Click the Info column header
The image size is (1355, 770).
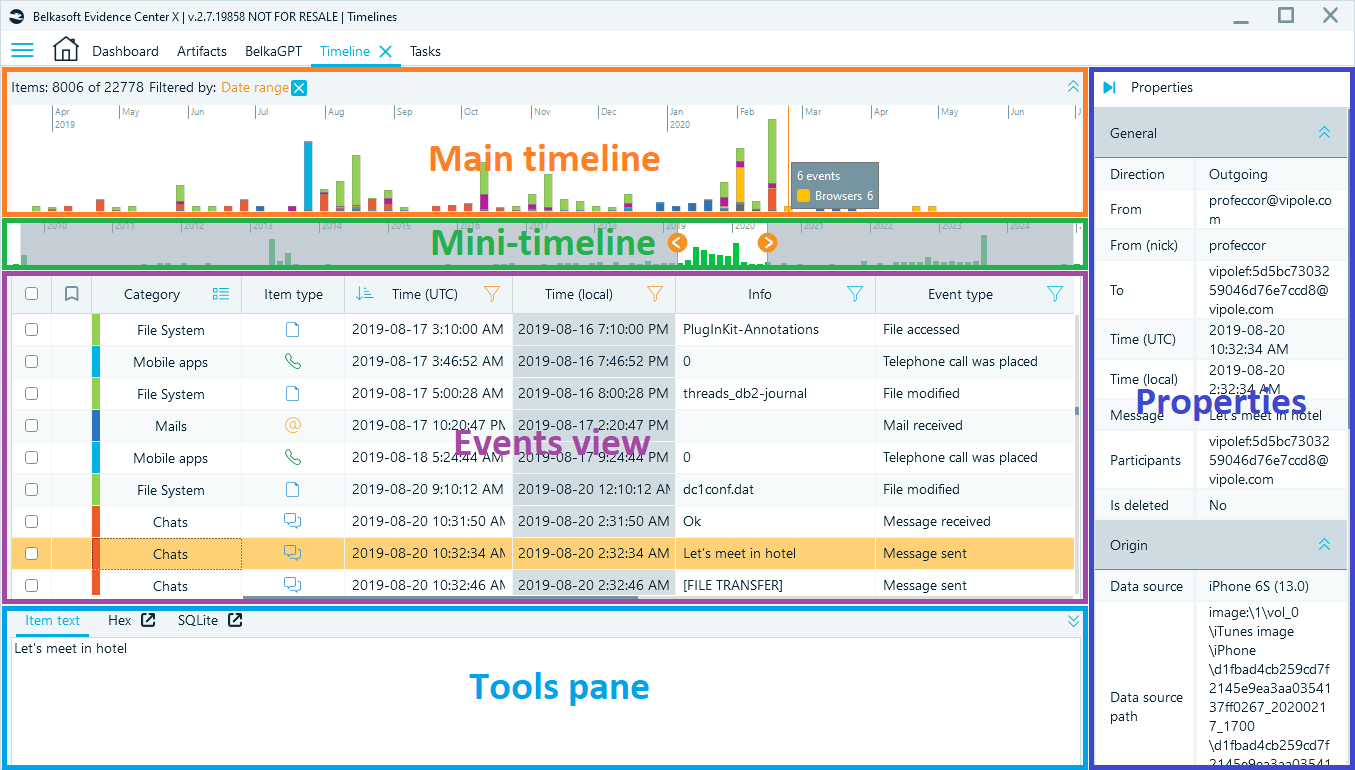pos(760,294)
